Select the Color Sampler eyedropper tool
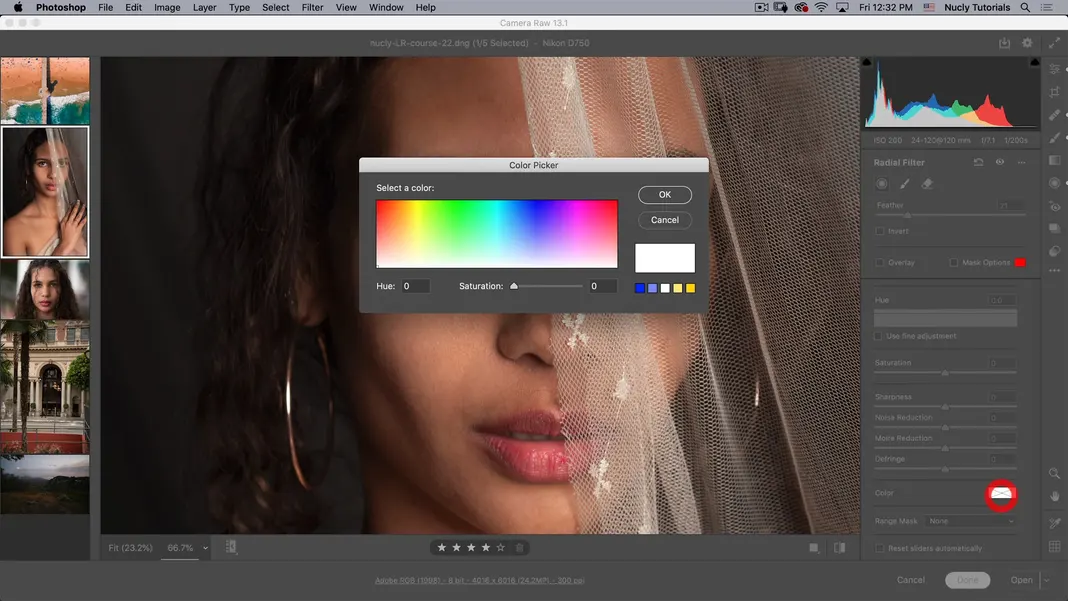The image size is (1068, 601). [1054, 523]
